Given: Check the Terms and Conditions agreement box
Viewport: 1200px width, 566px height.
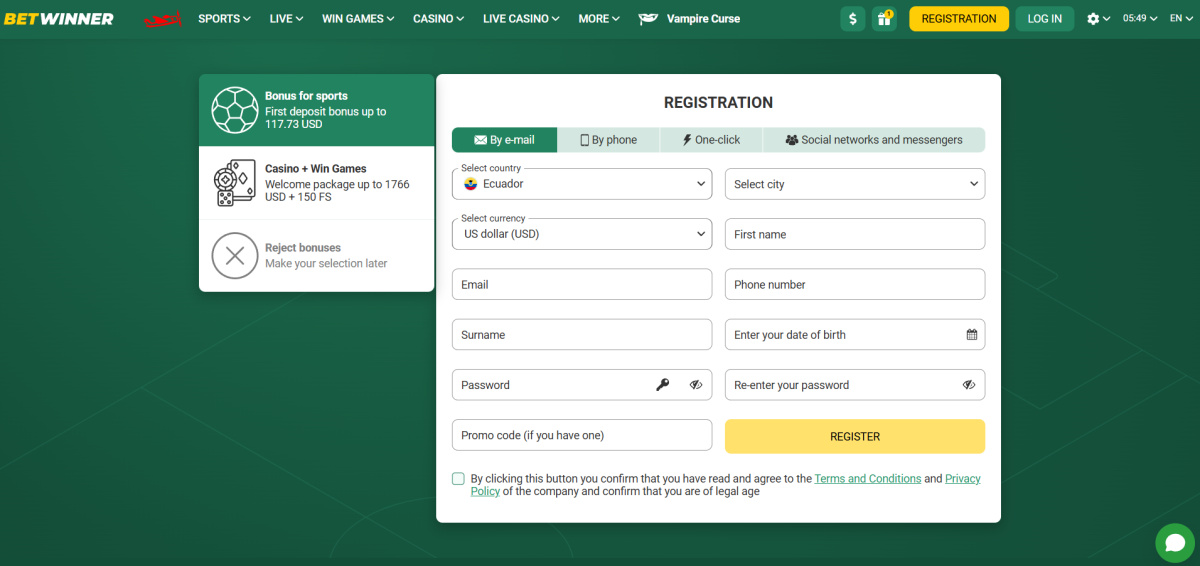Looking at the screenshot, I should [x=458, y=479].
